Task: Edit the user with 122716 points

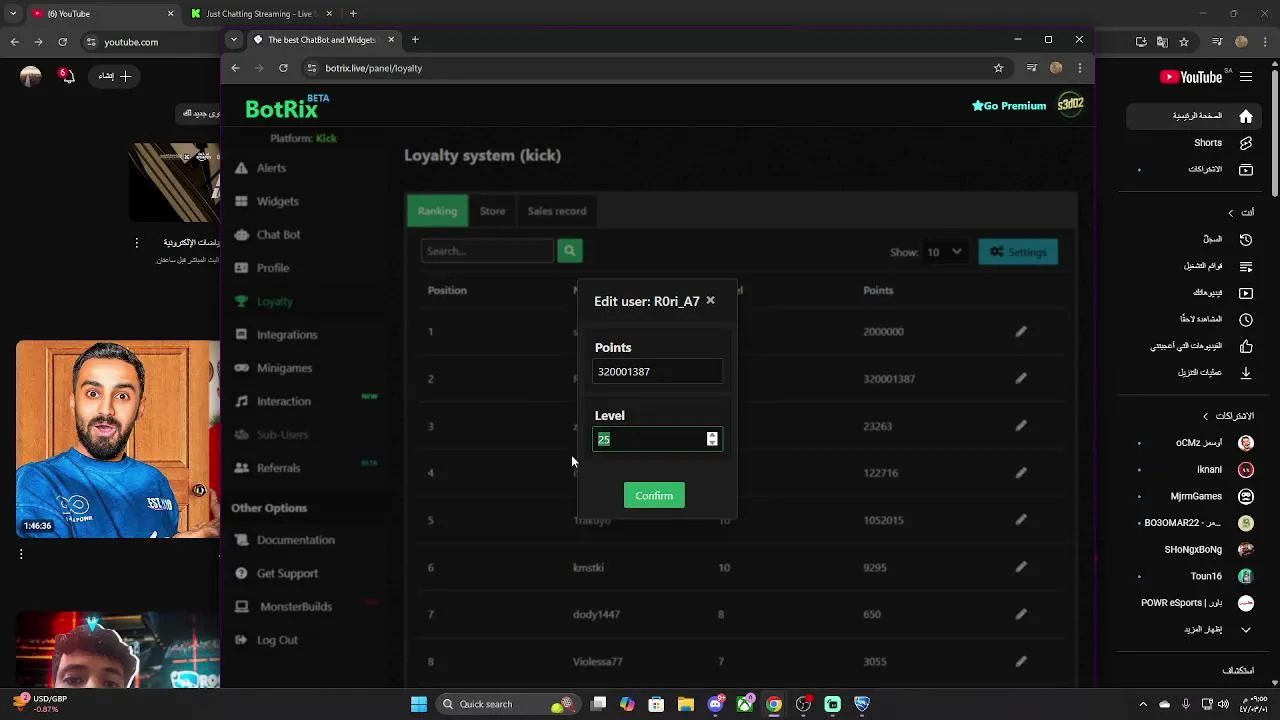Action: tap(1021, 472)
